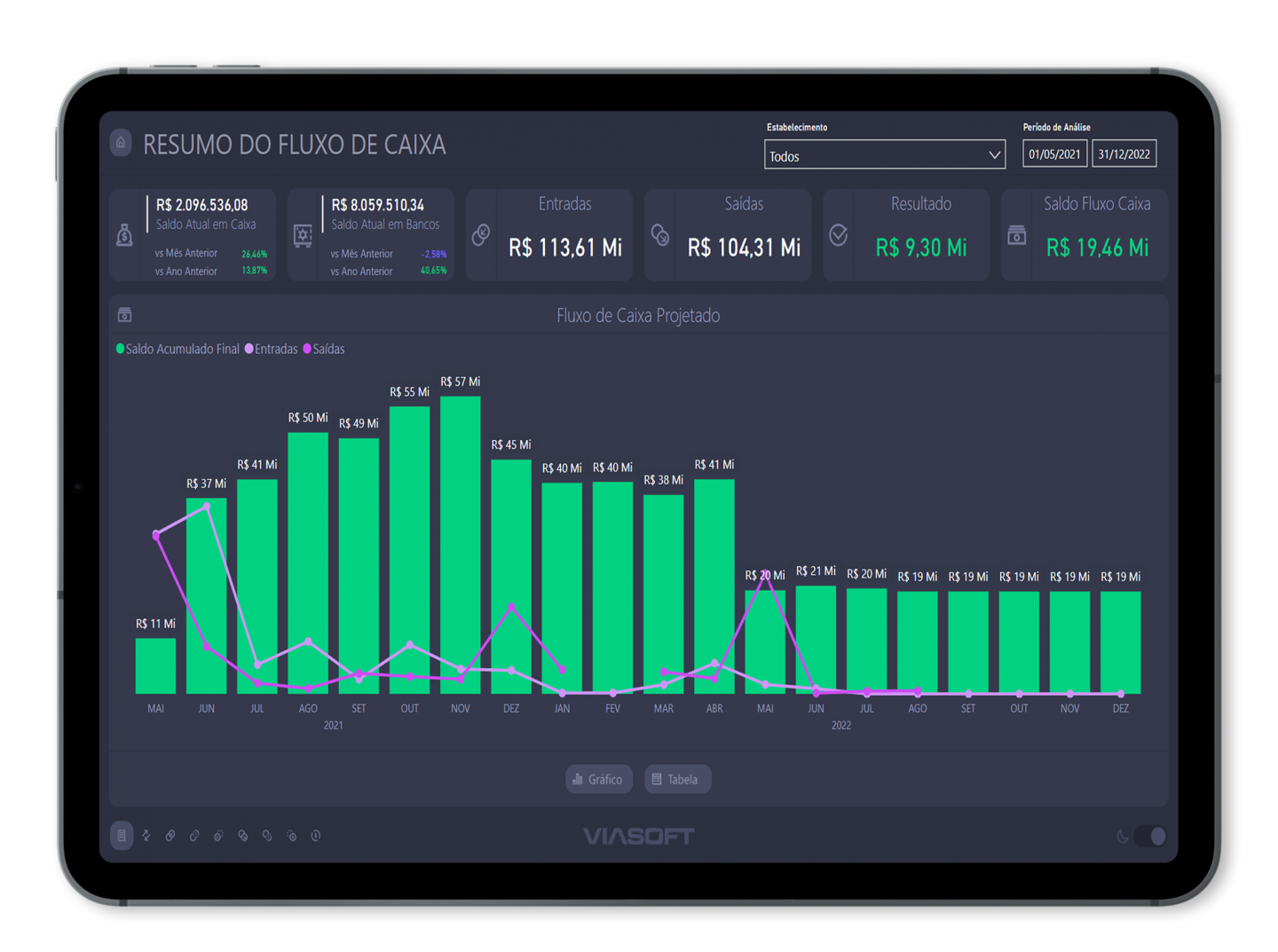This screenshot has width=1278, height=952.
Task: Open the summary page icon in bottom navigation
Action: point(122,835)
